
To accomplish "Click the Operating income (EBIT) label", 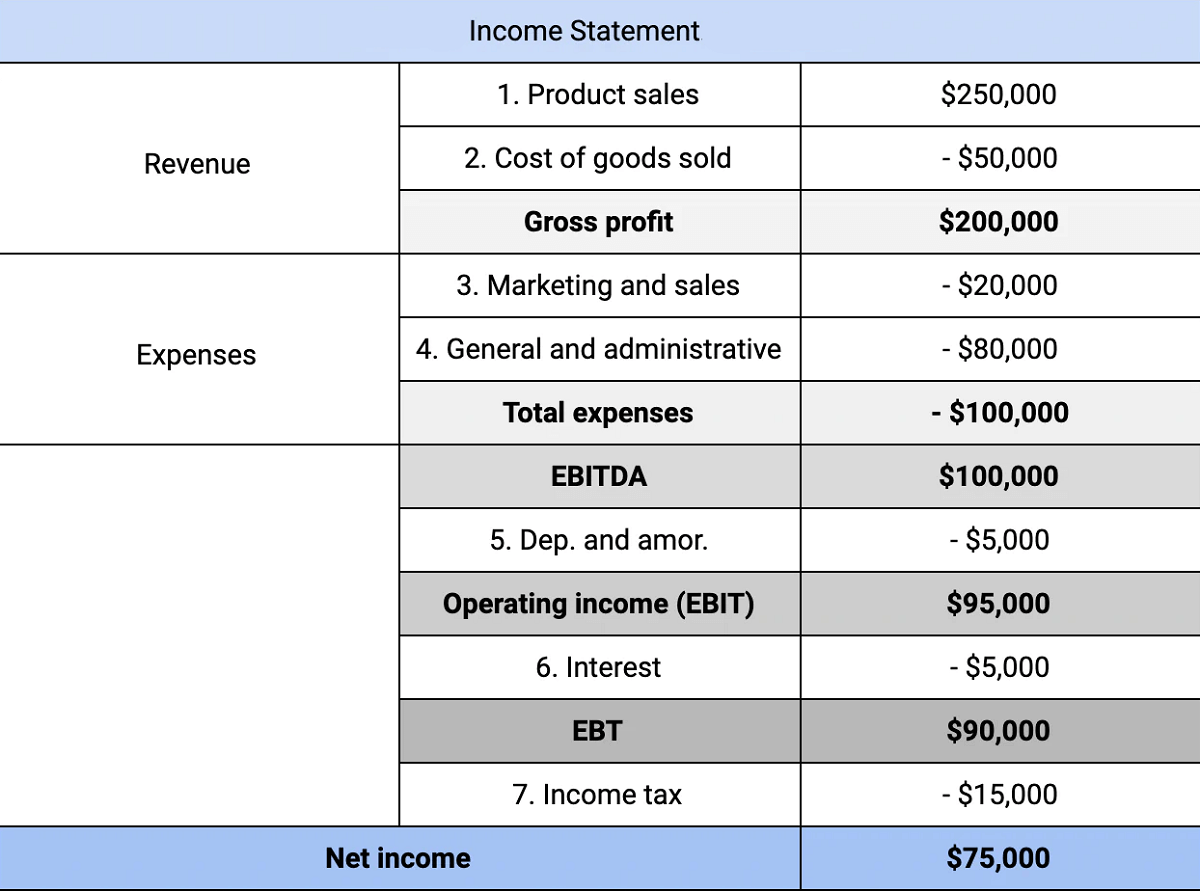I will 600,604.
